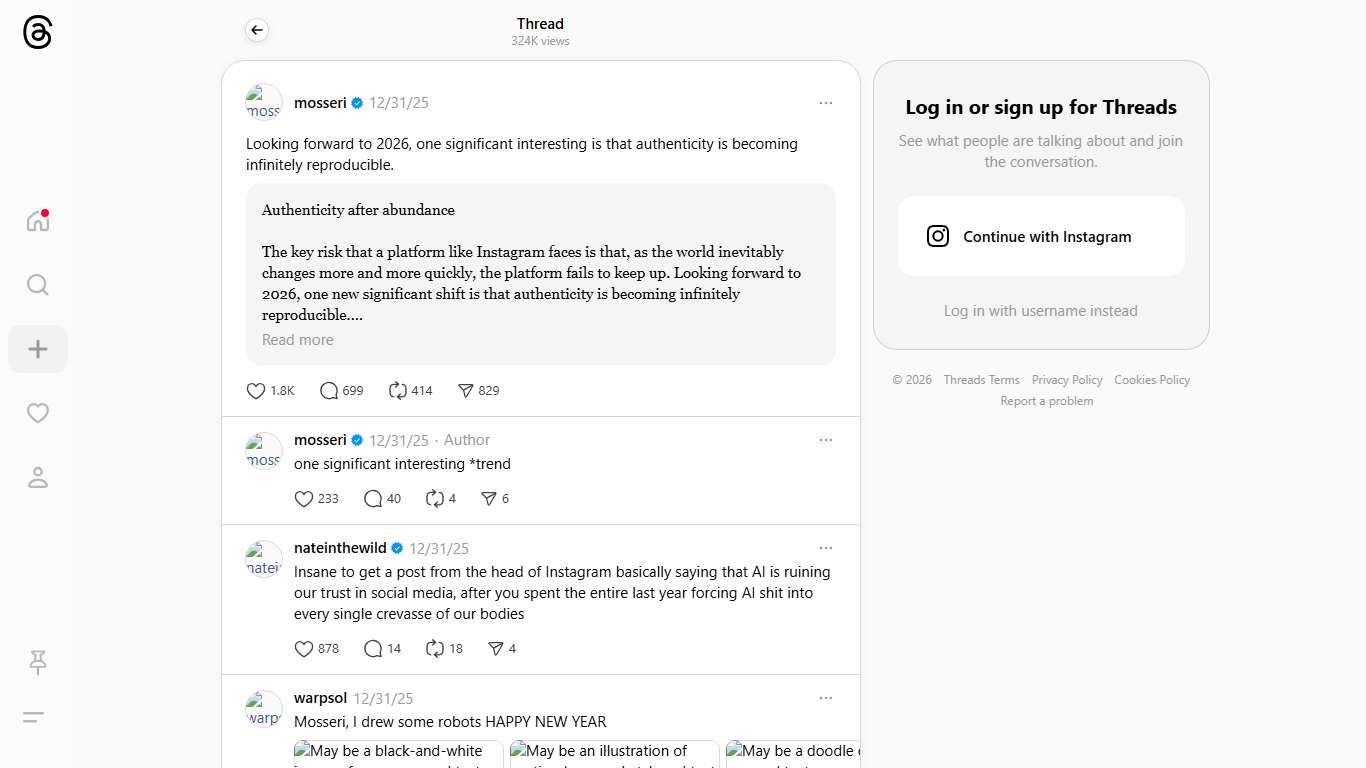Screen dimensions: 1366x768
Task: Open the Activity heart icon in sidebar
Action: tap(38, 413)
